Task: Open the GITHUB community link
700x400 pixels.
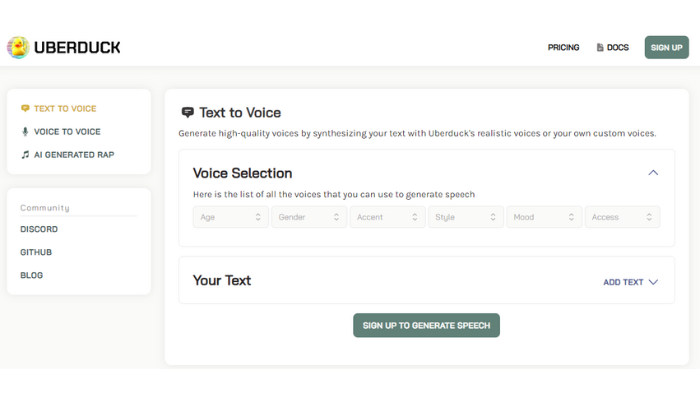Action: (x=36, y=252)
